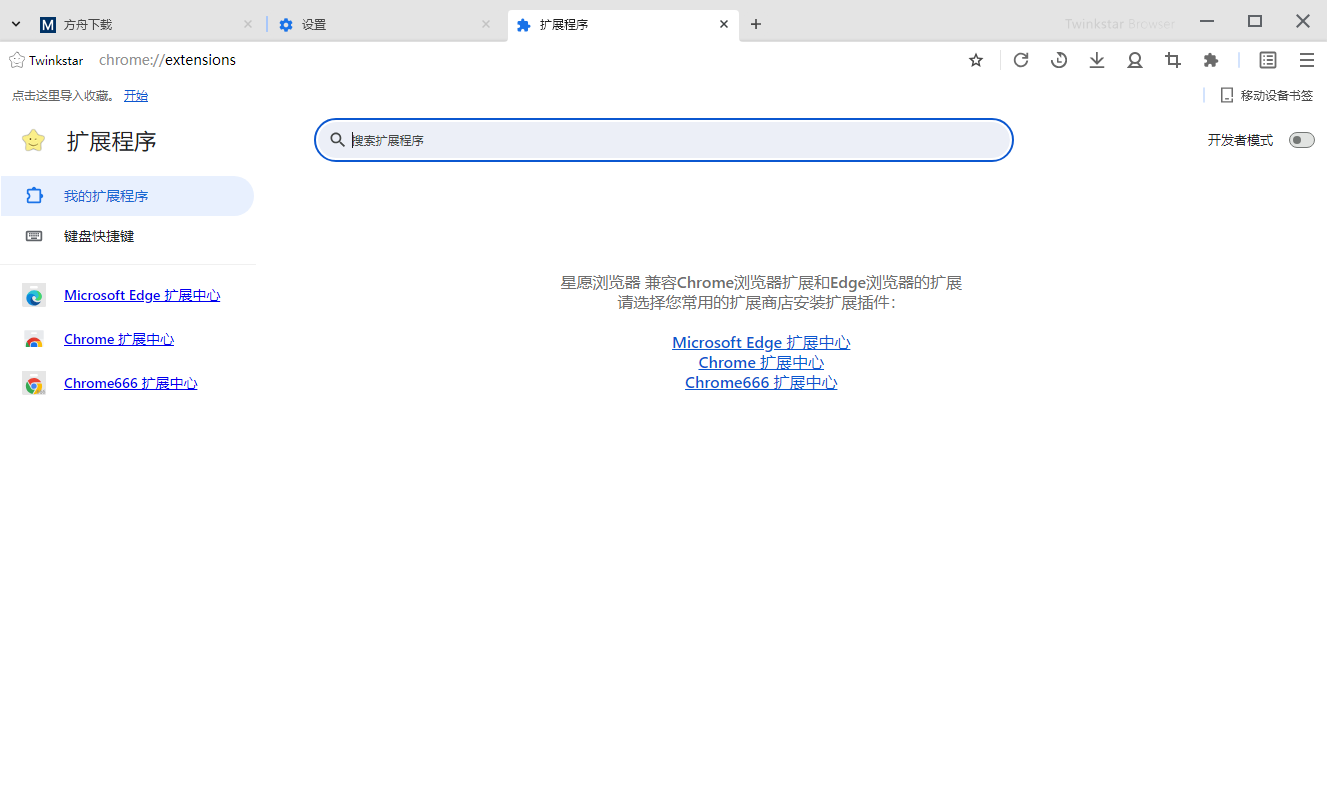Open the user profile icon

coord(1134,60)
